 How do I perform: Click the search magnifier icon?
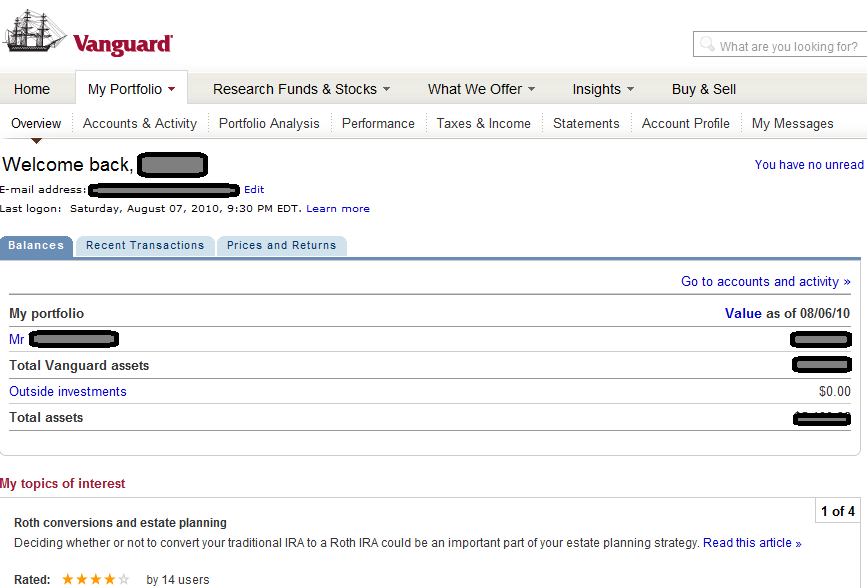707,44
